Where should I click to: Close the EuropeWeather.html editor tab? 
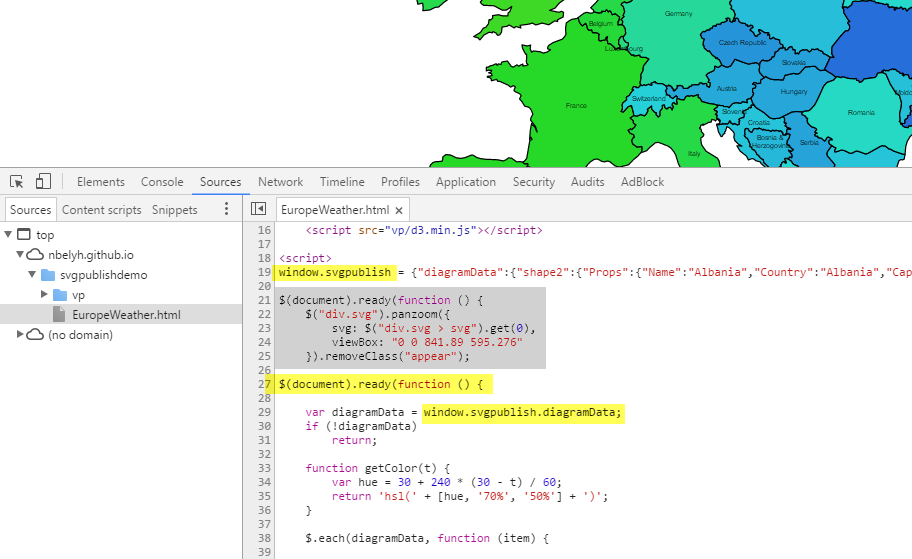399,211
